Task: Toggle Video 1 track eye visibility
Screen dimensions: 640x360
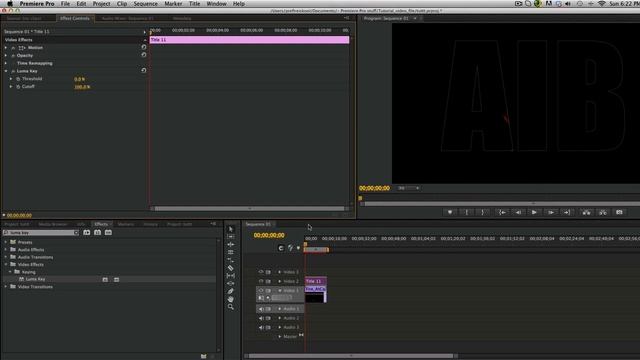Action: [261, 291]
